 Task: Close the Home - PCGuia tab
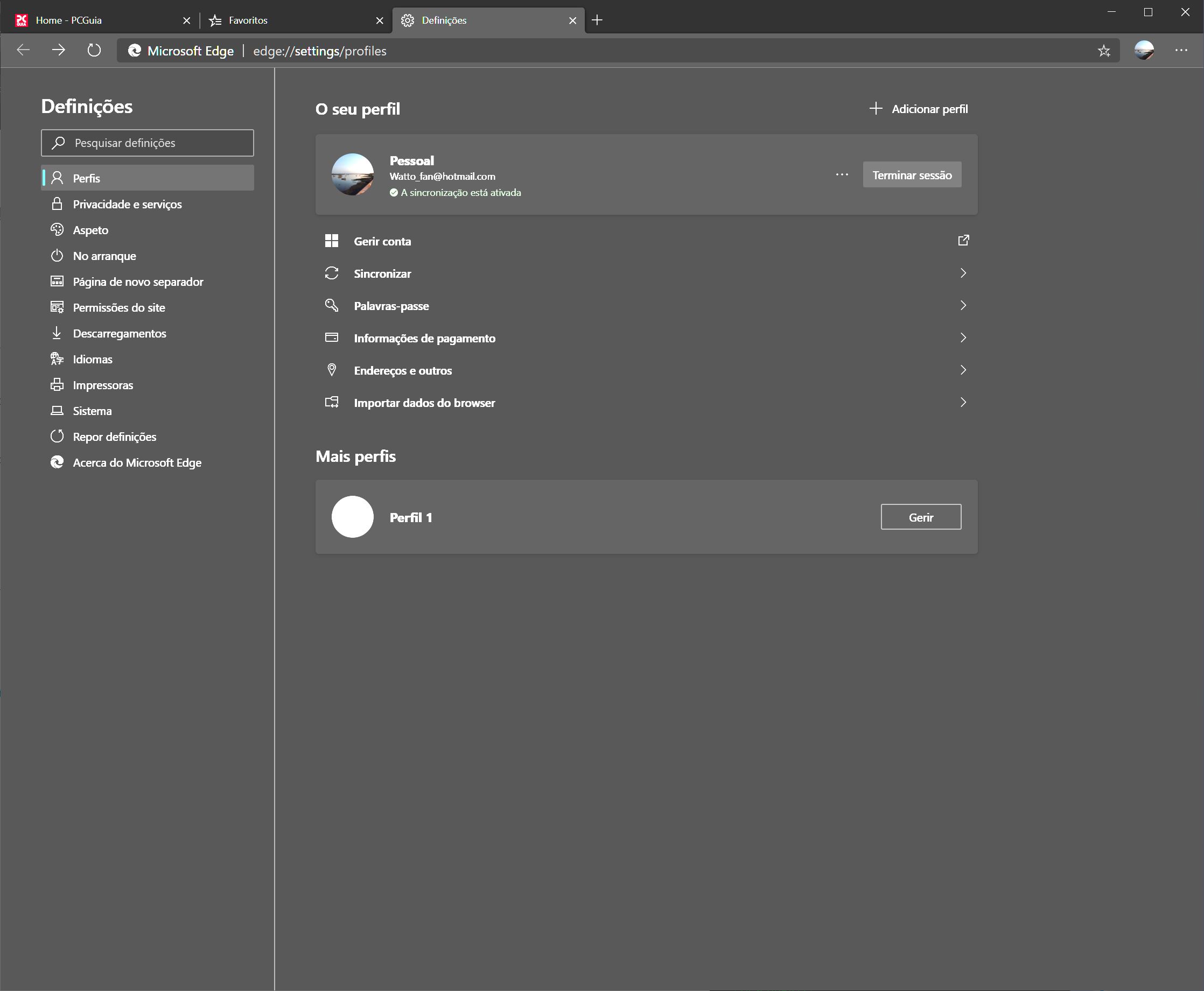187,20
